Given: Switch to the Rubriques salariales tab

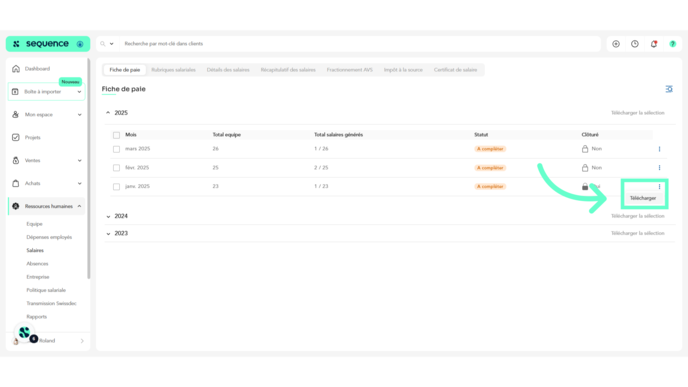Looking at the screenshot, I should [173, 70].
